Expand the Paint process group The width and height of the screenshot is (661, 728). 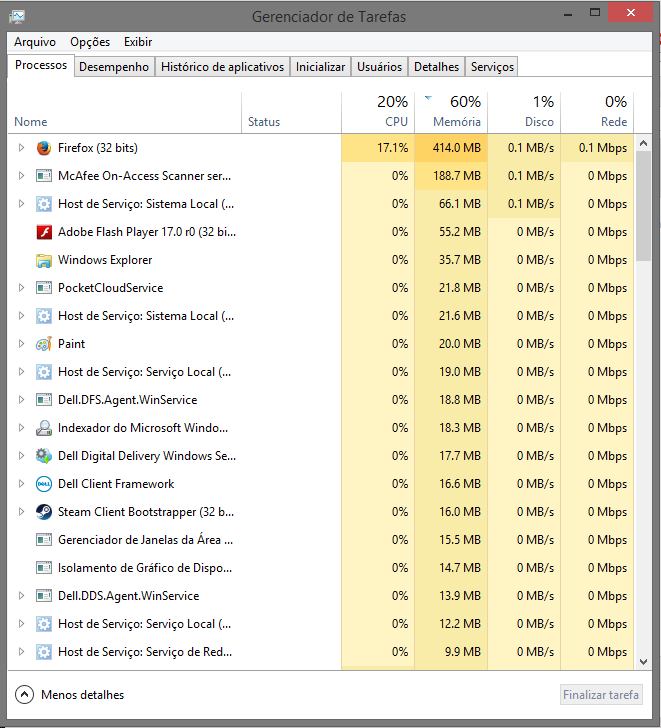21,344
